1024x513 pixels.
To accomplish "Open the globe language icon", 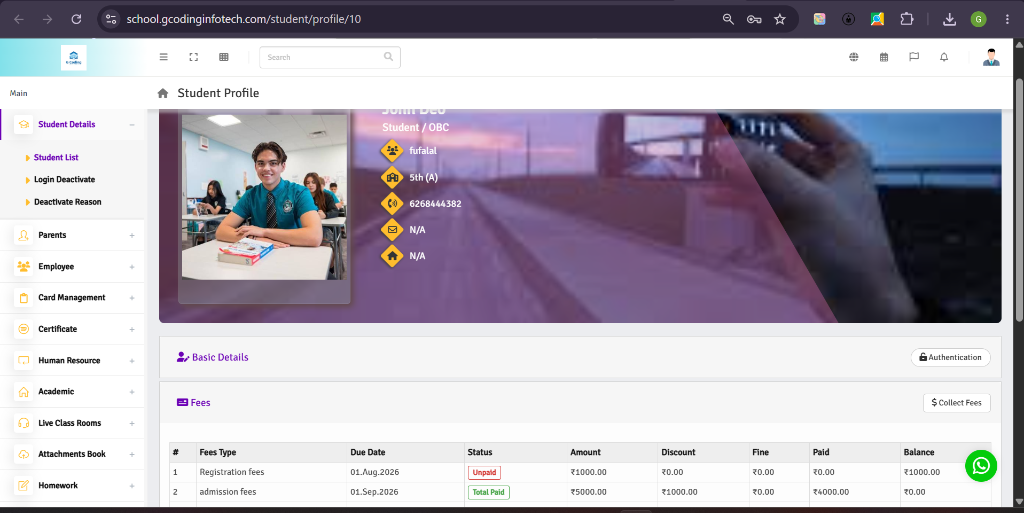I will [854, 57].
